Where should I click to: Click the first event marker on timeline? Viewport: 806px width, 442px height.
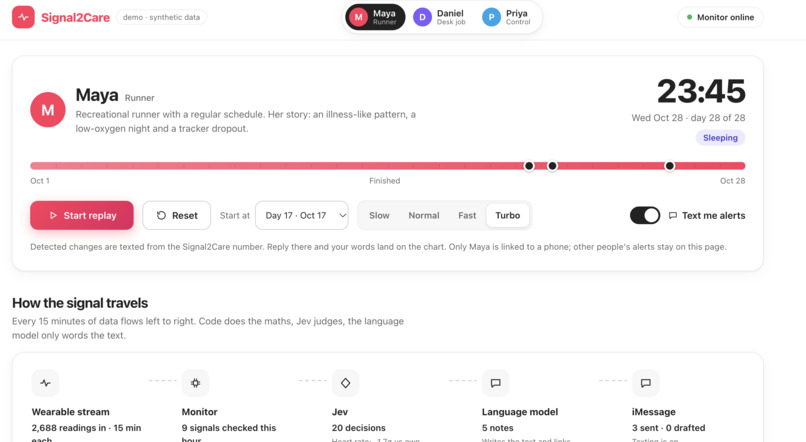click(528, 165)
